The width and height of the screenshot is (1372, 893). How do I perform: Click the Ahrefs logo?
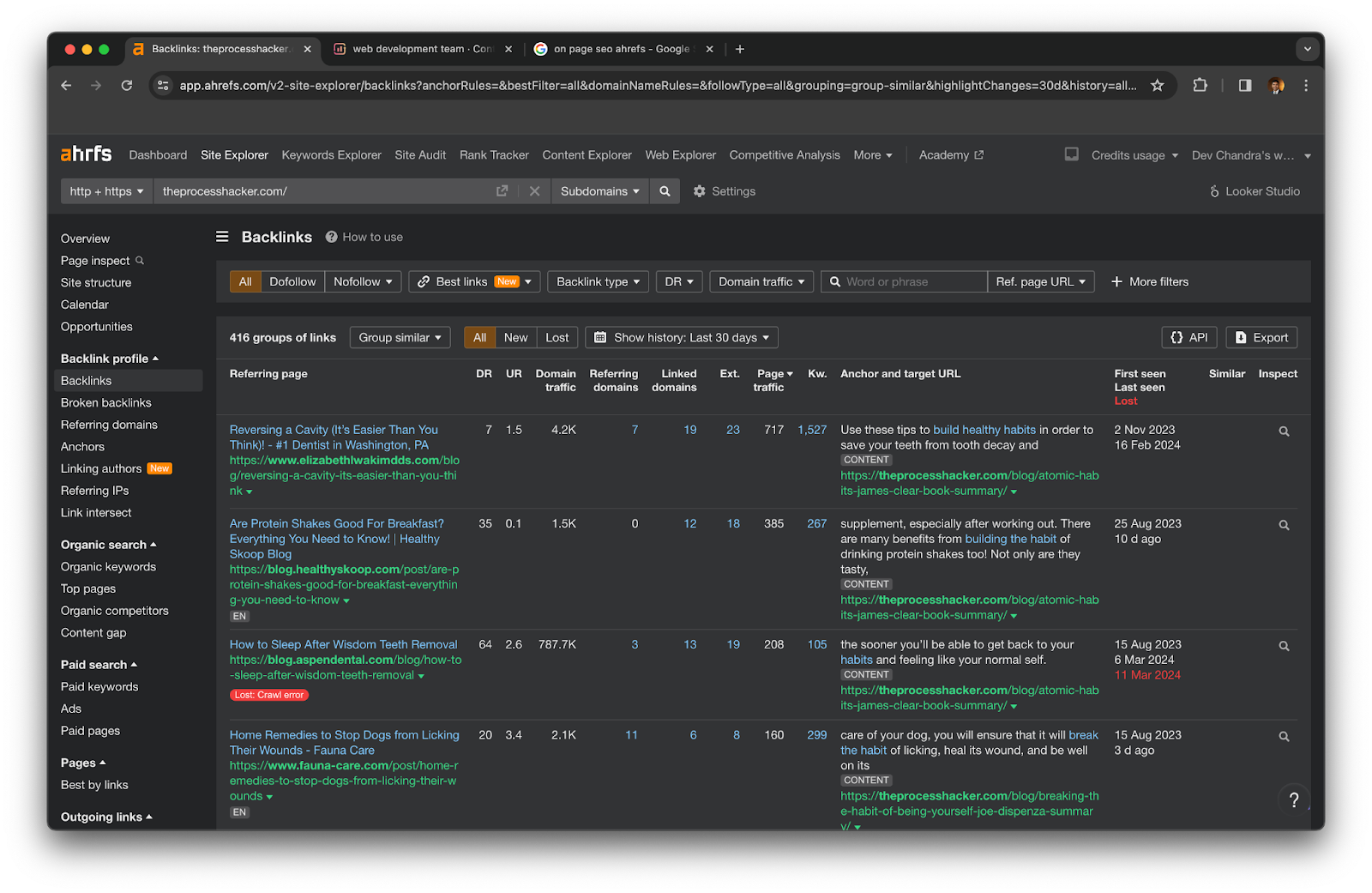(x=86, y=154)
